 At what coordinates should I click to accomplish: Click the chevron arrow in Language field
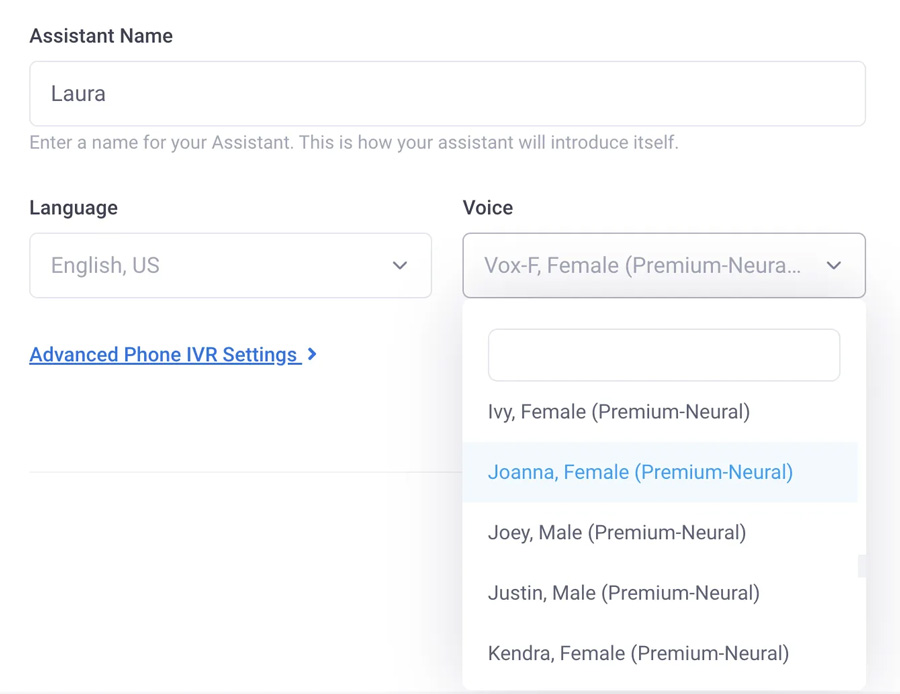[400, 266]
